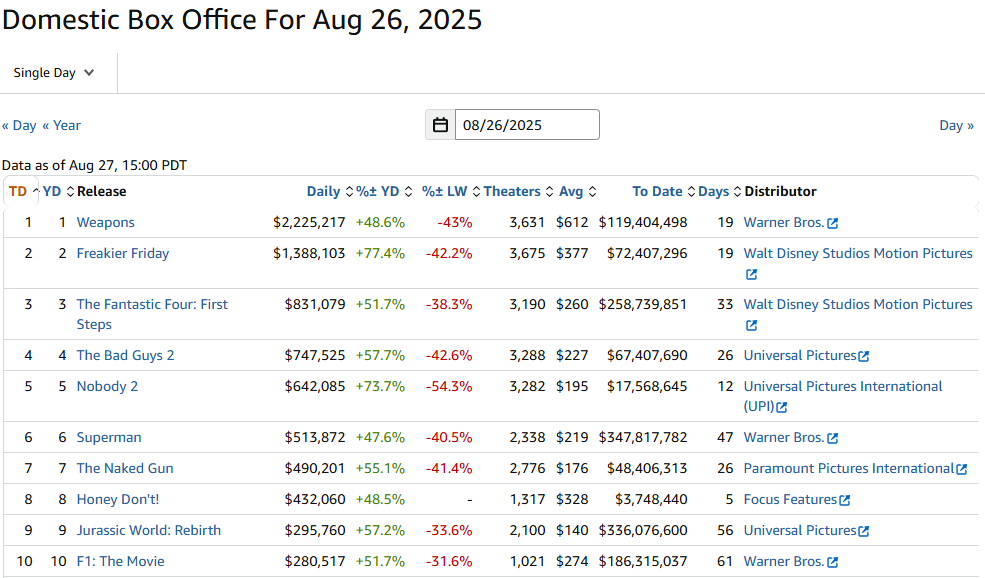The height and width of the screenshot is (578, 985).
Task: Open external link icon under Fantastic Four's distributor
Action: [x=751, y=325]
